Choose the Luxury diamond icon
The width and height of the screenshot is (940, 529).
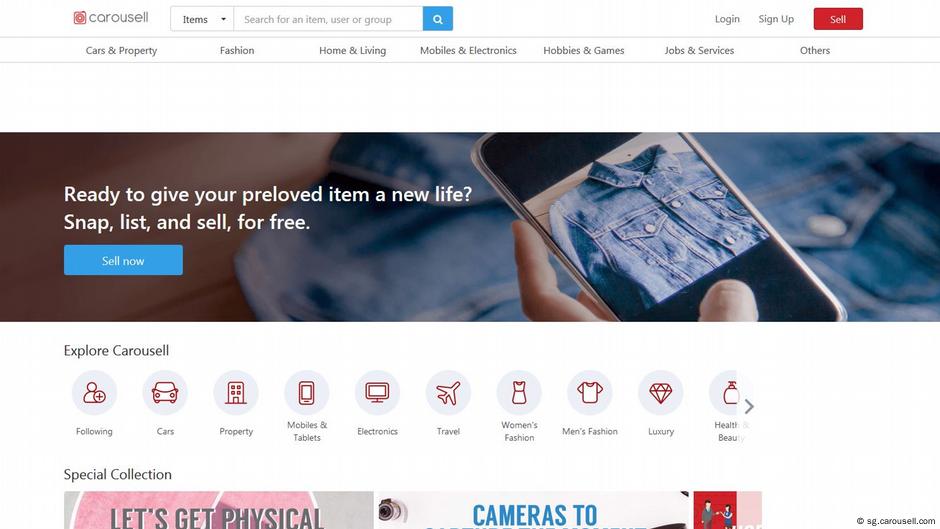tap(660, 393)
